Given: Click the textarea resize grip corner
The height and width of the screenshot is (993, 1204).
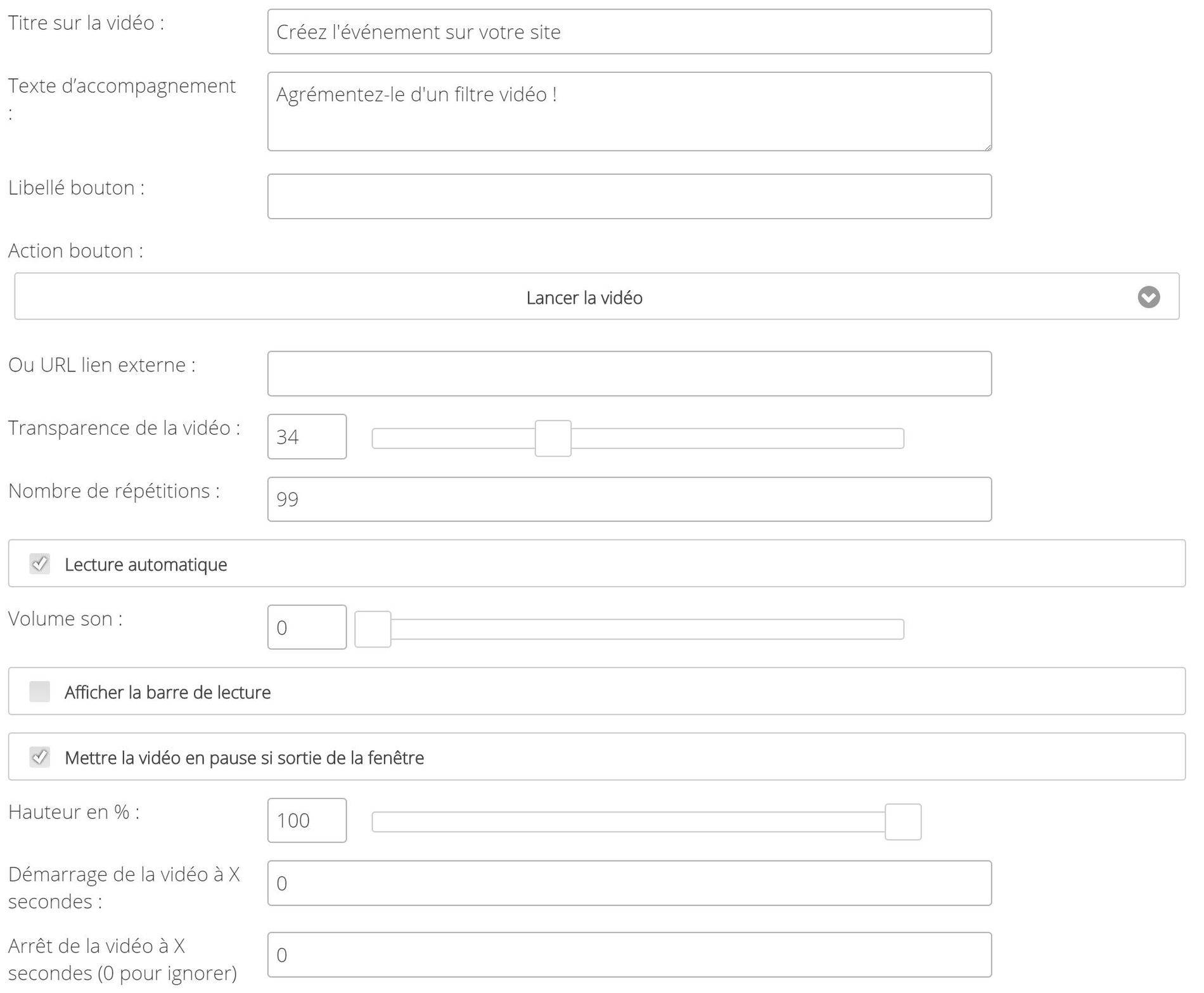Looking at the screenshot, I should [987, 146].
